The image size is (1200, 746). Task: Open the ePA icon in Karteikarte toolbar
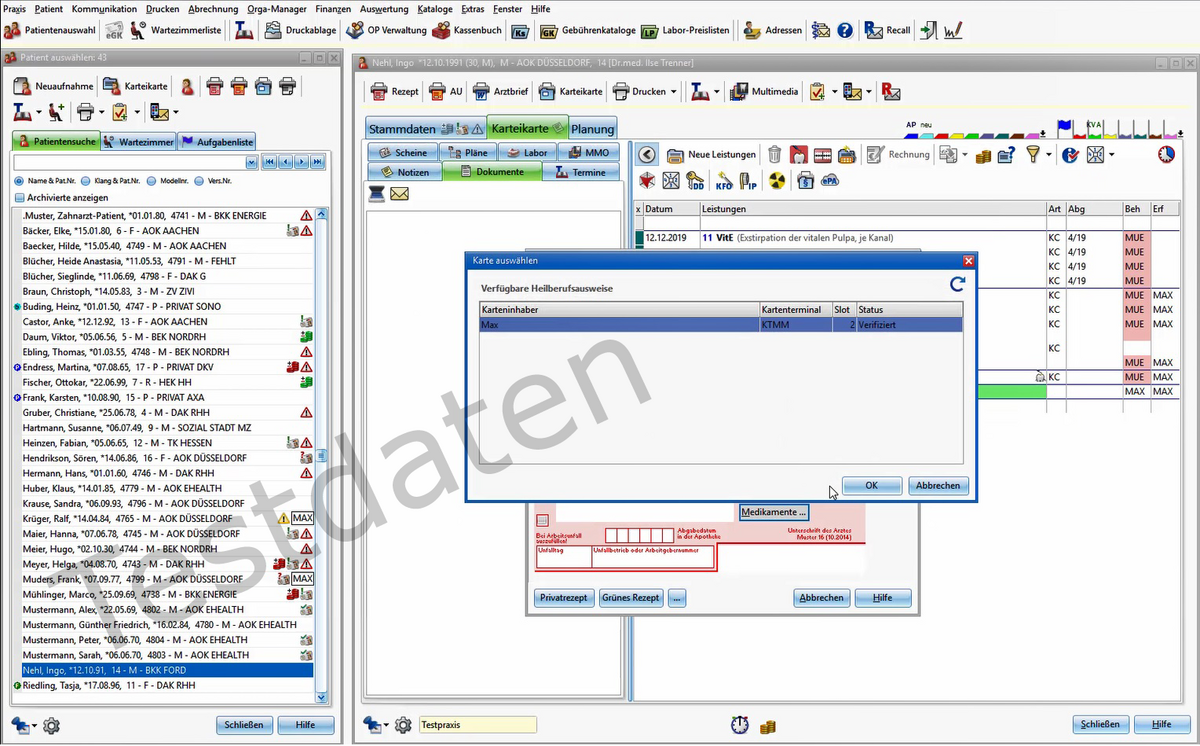[829, 181]
